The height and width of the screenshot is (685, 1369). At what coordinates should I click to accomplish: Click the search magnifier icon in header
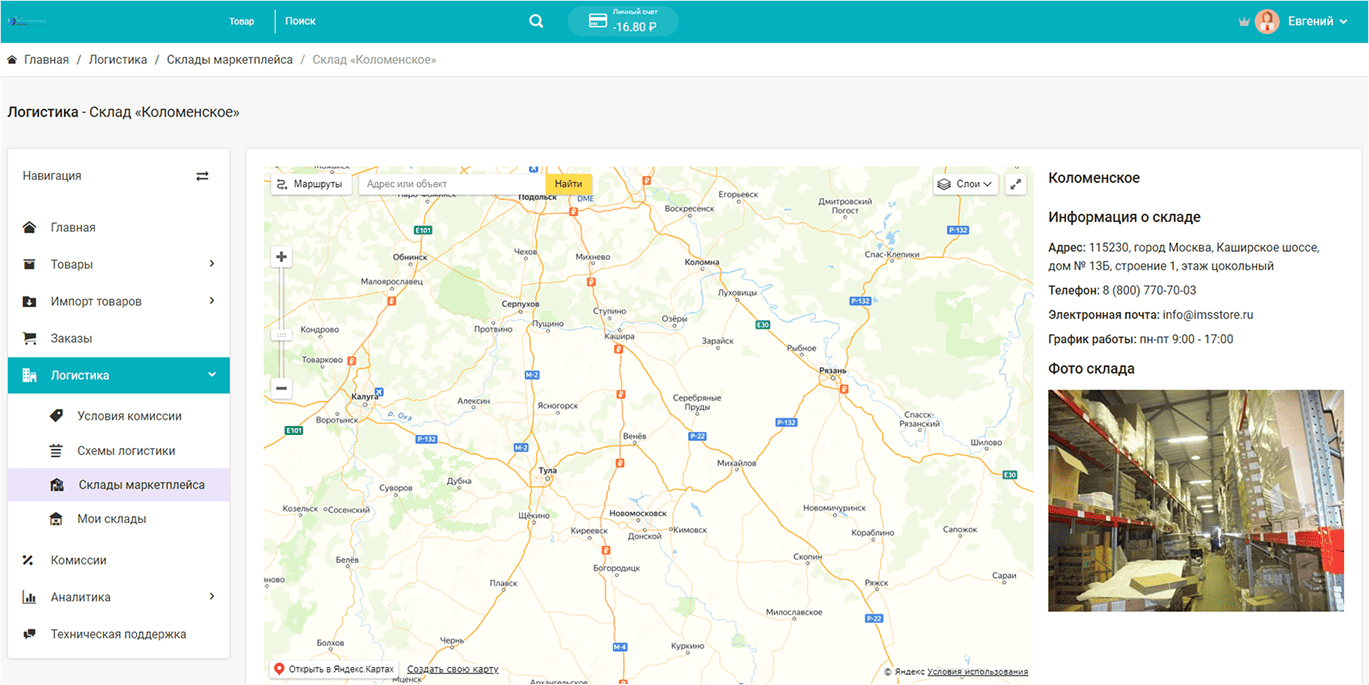[x=536, y=21]
